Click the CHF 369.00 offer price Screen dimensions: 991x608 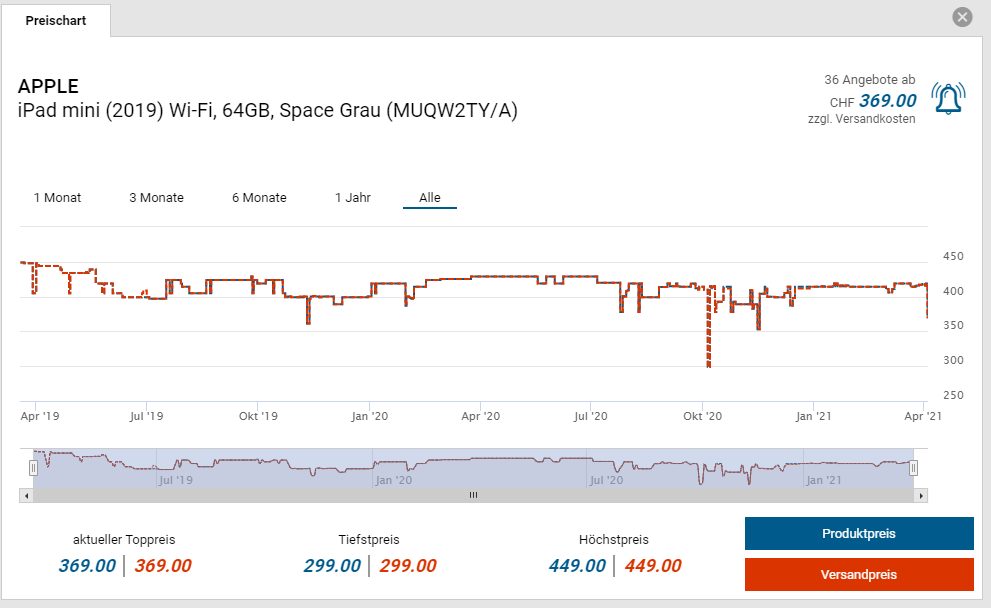click(x=887, y=101)
